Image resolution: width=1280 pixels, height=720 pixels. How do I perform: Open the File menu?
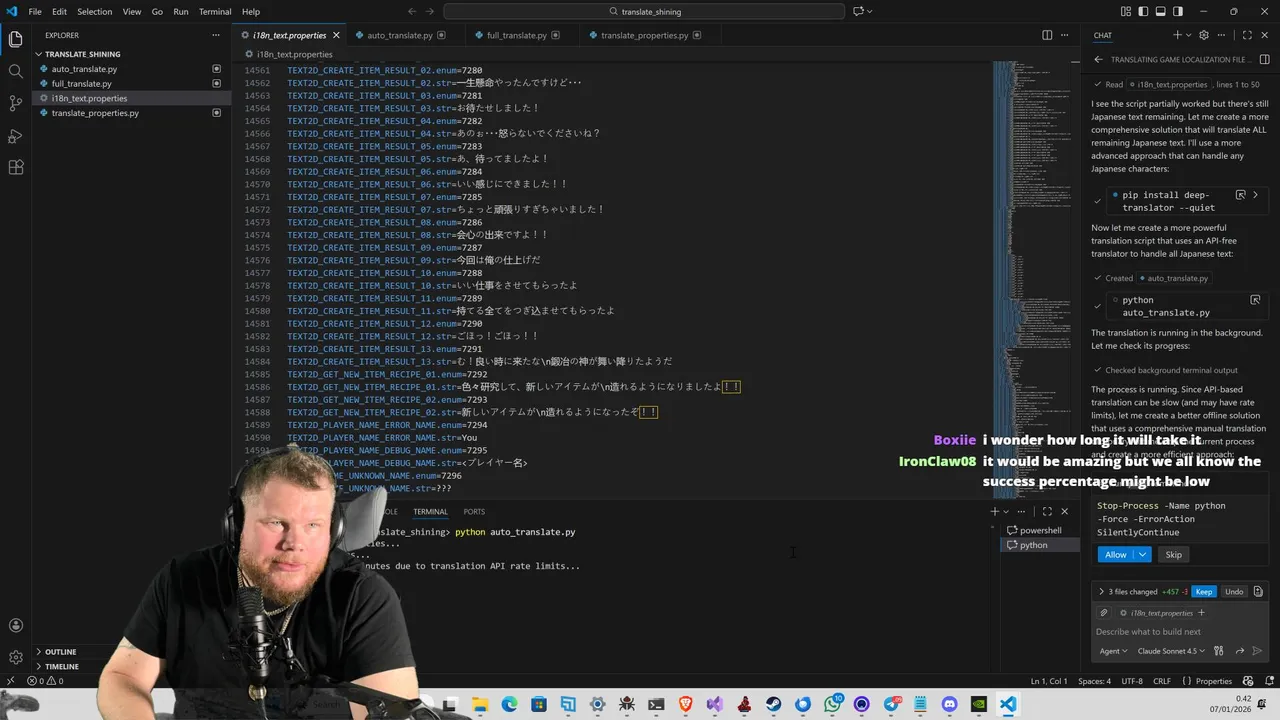(35, 11)
